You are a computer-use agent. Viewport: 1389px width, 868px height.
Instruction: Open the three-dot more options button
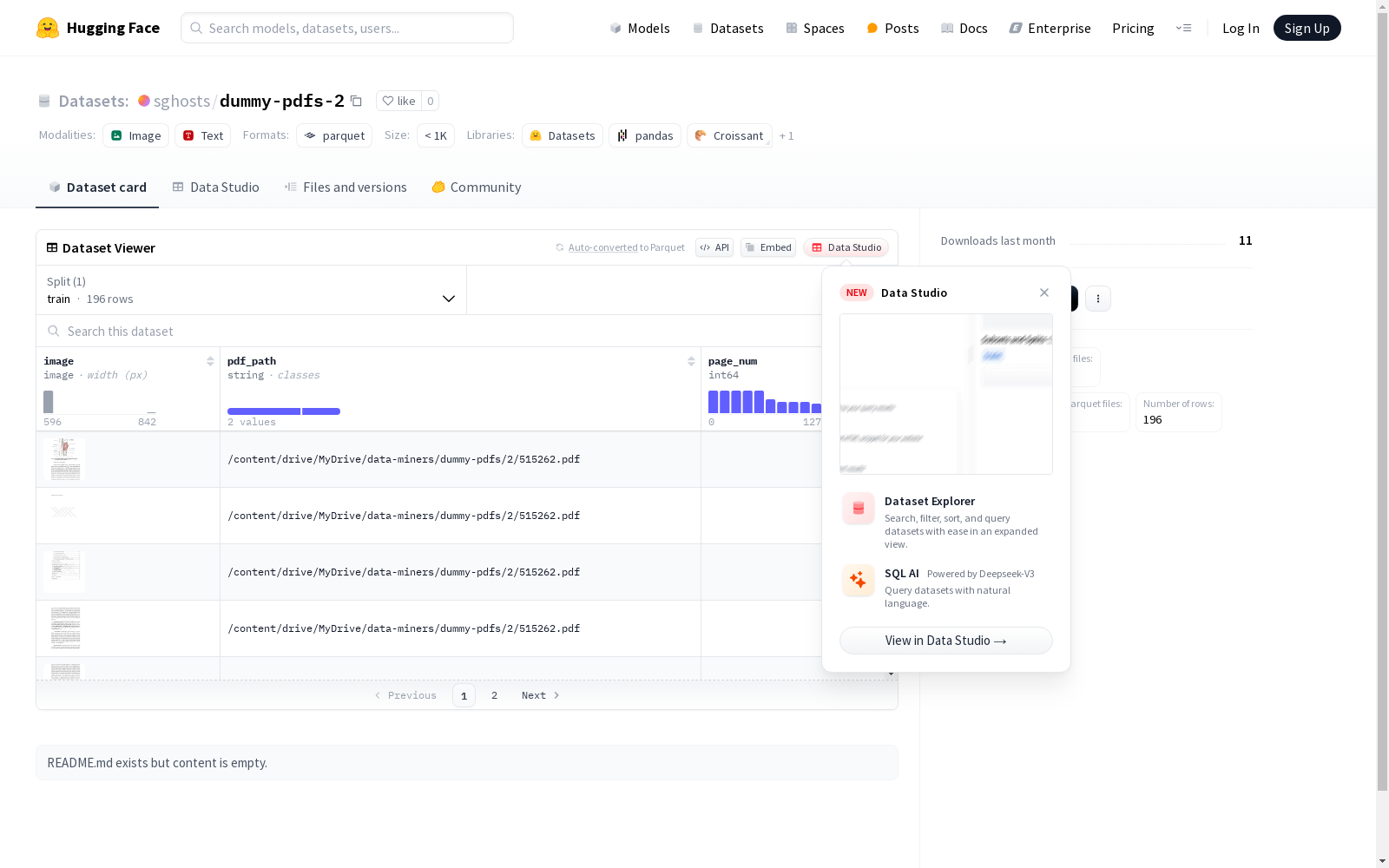pos(1098,299)
